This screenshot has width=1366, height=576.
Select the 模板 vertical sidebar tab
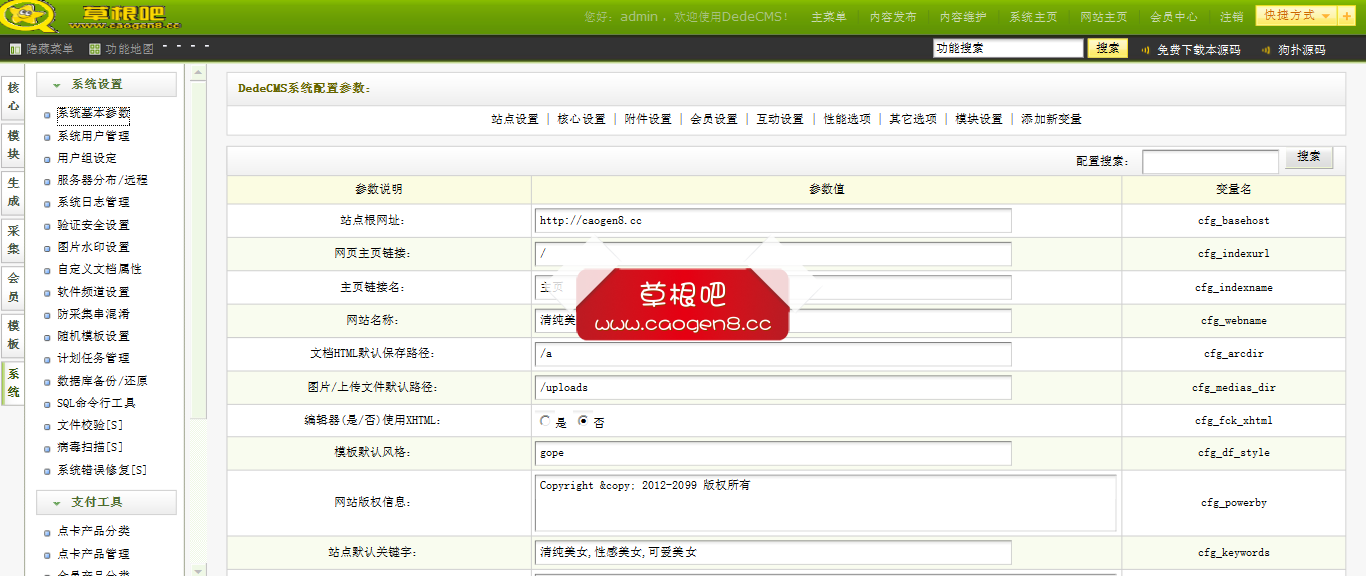click(x=13, y=336)
